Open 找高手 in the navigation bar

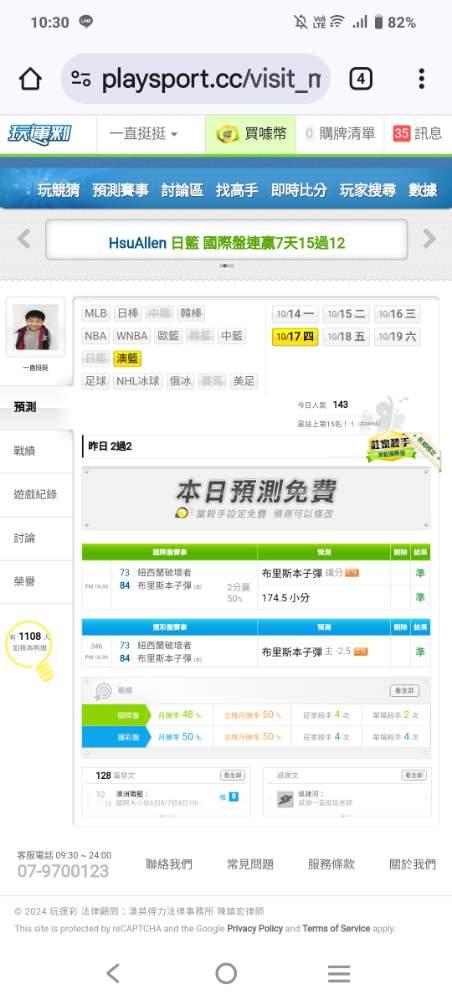237,190
